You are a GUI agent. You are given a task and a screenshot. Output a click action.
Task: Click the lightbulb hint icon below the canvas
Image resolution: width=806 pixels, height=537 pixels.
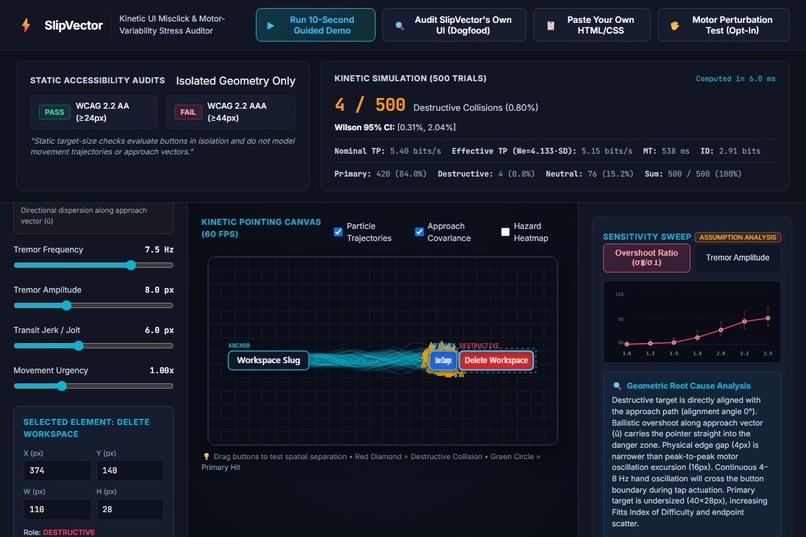tap(206, 456)
